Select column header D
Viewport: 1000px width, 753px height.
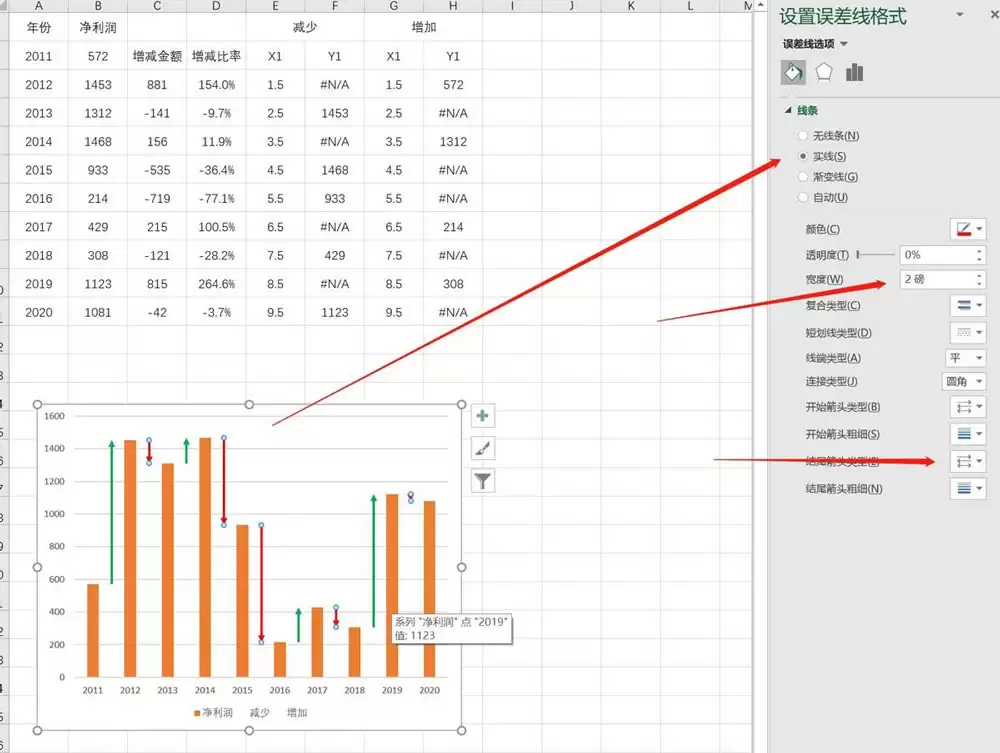216,6
